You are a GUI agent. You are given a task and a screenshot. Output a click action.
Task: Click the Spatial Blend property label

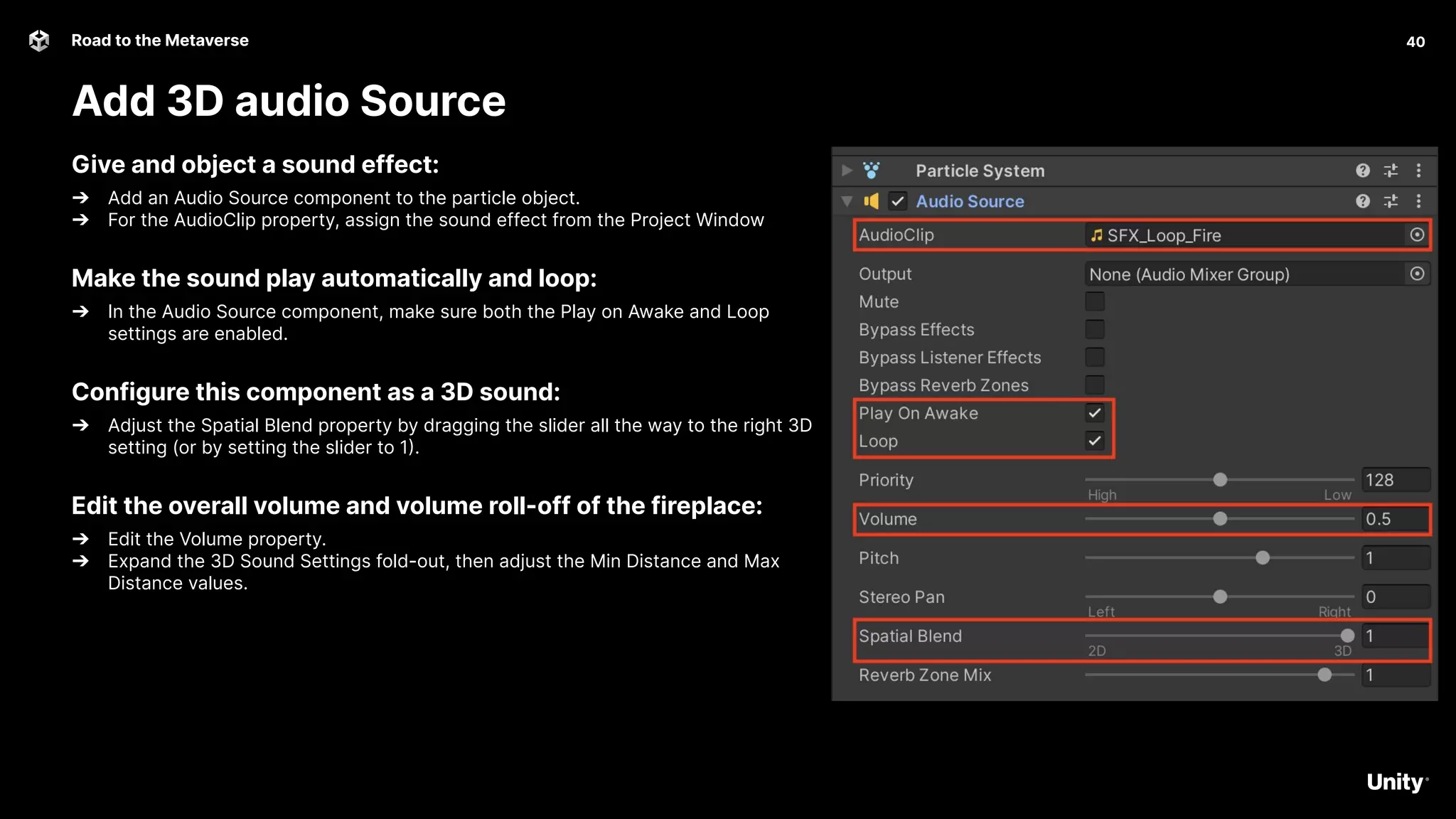tap(910, 636)
